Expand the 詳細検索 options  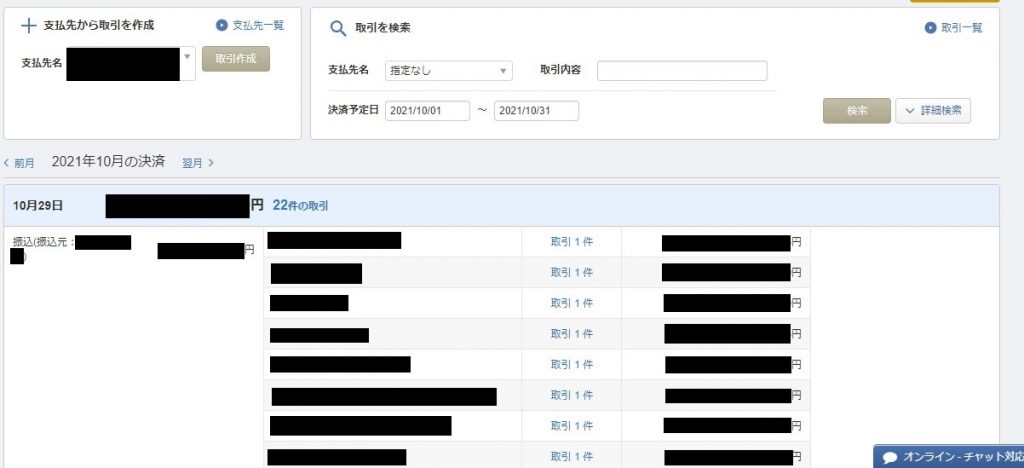[x=932, y=111]
